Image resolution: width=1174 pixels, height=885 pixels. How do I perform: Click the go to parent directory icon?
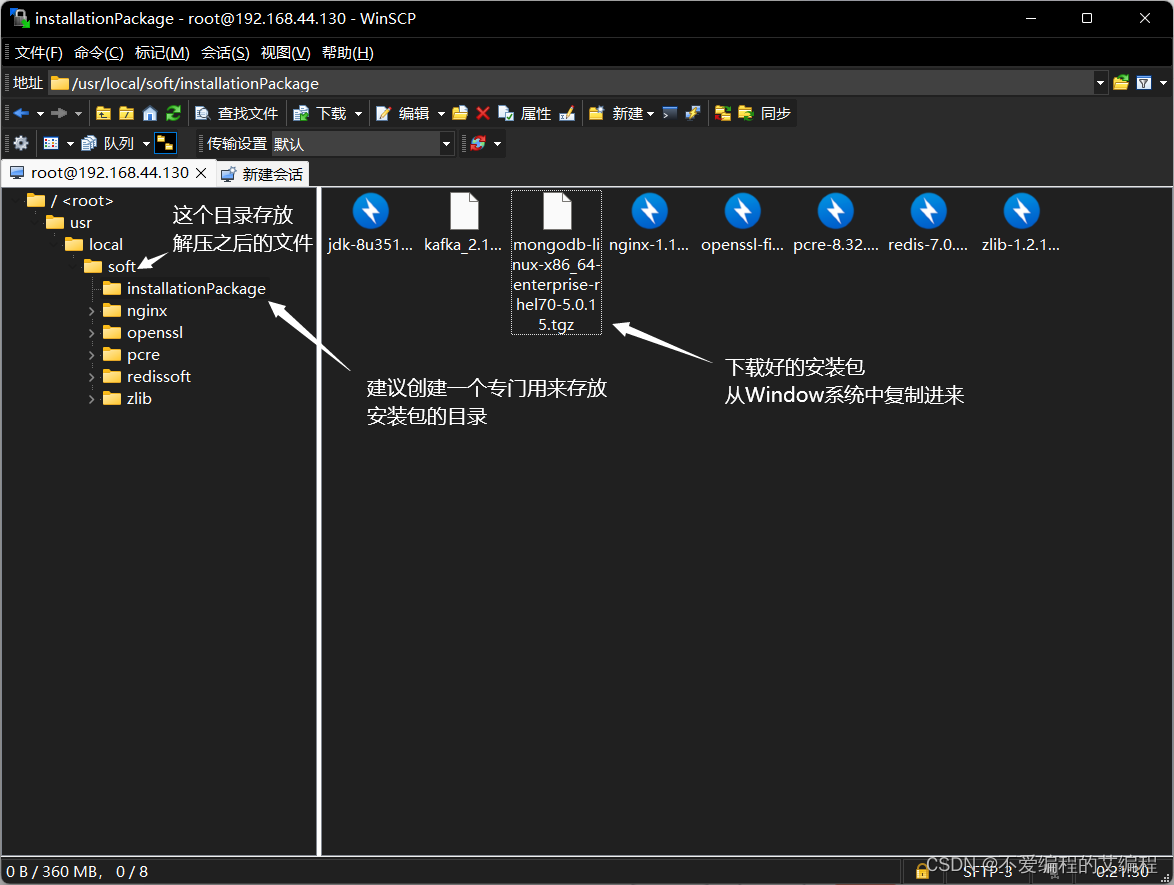coord(104,113)
